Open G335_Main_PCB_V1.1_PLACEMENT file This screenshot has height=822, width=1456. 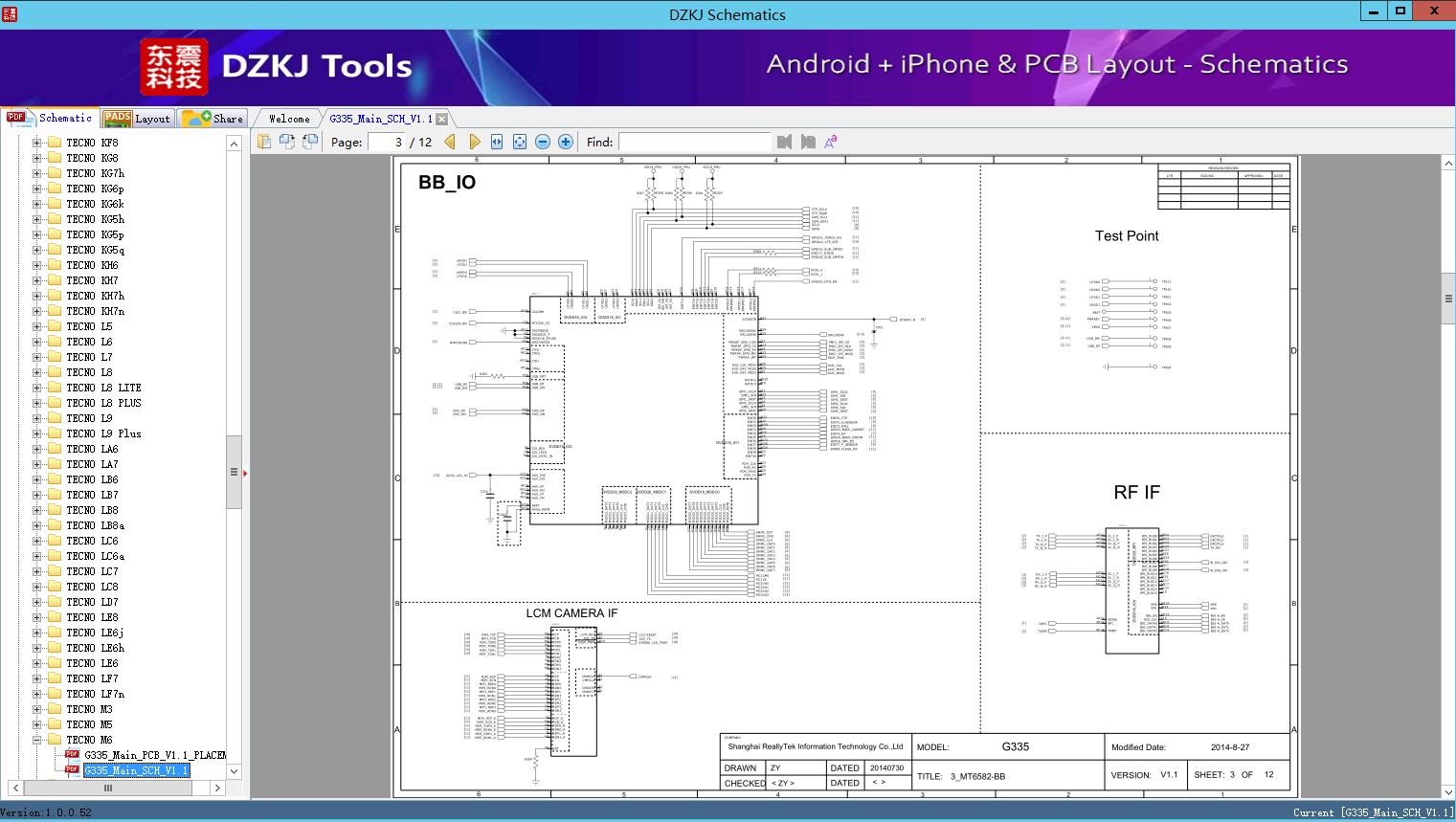(x=154, y=755)
